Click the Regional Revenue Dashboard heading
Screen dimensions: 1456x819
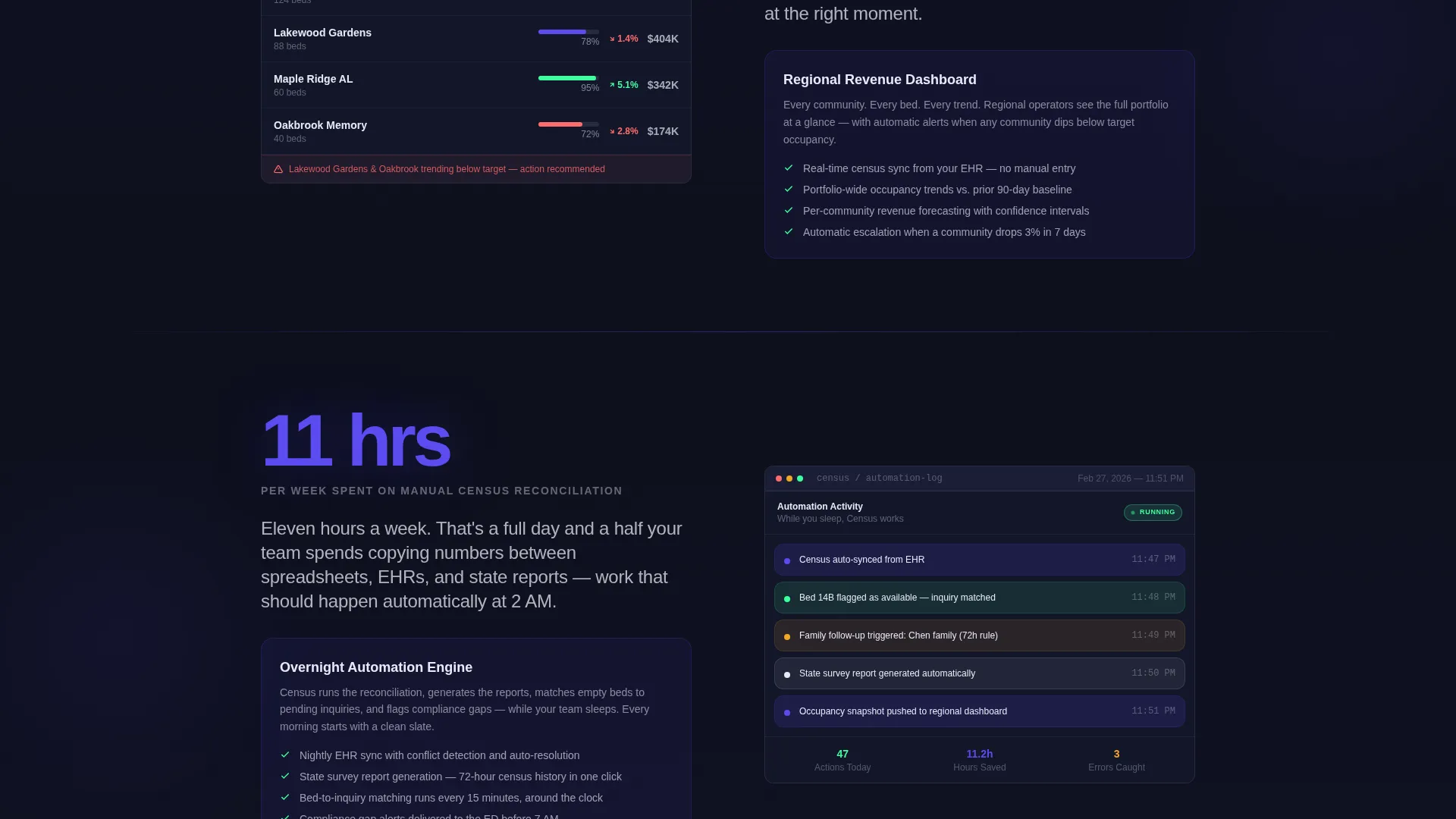pos(880,80)
